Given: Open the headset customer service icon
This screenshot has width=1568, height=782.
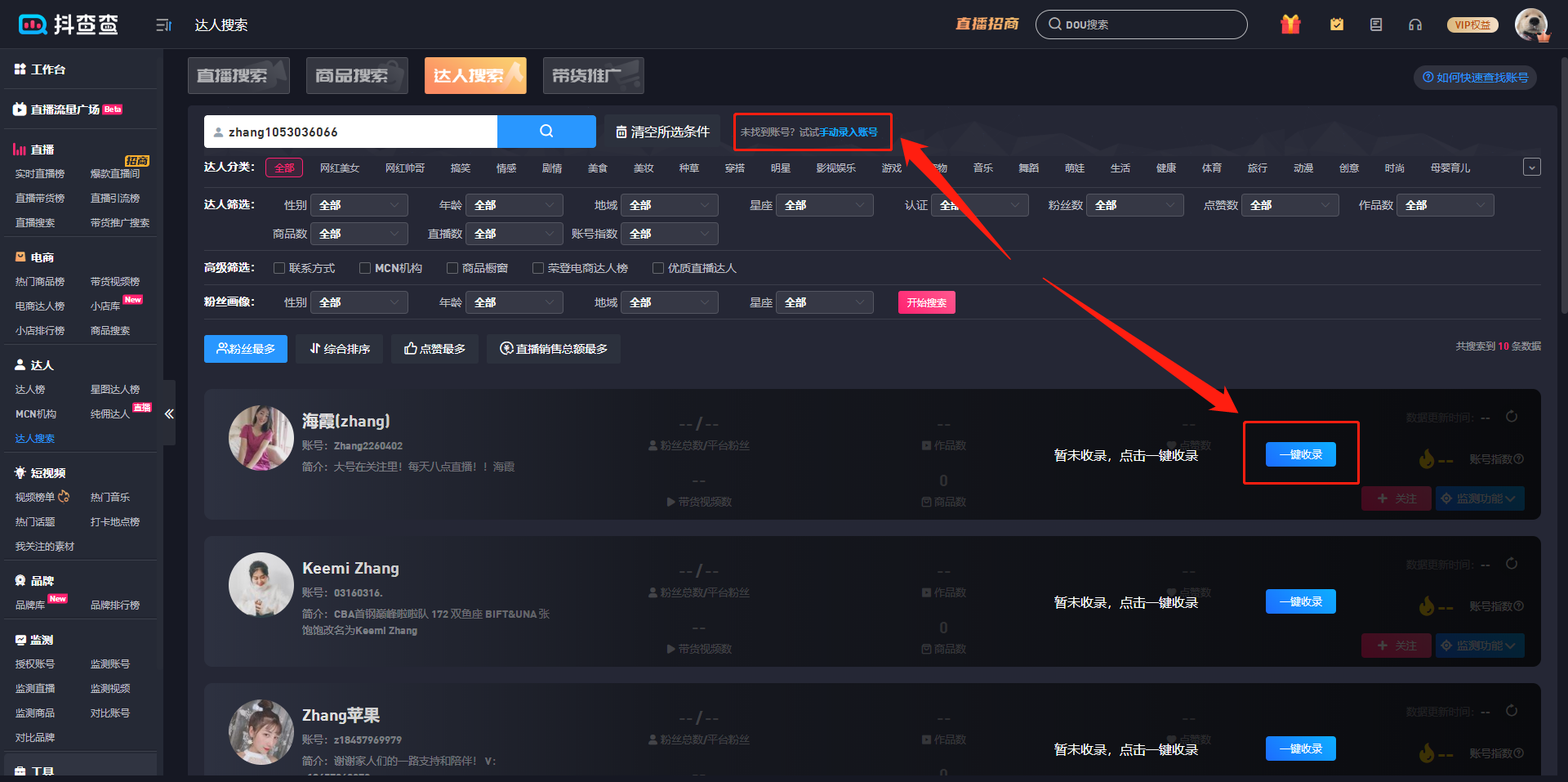Looking at the screenshot, I should coord(1415,25).
